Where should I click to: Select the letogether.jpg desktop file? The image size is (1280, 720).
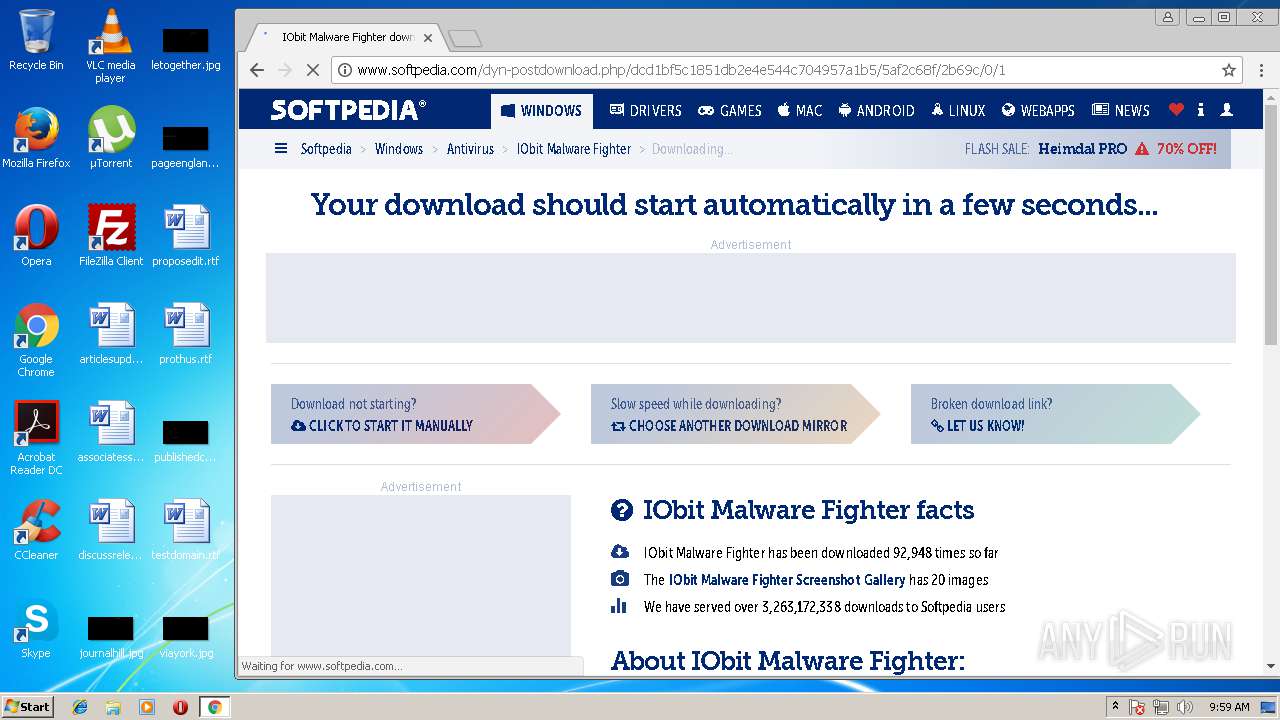click(x=185, y=47)
